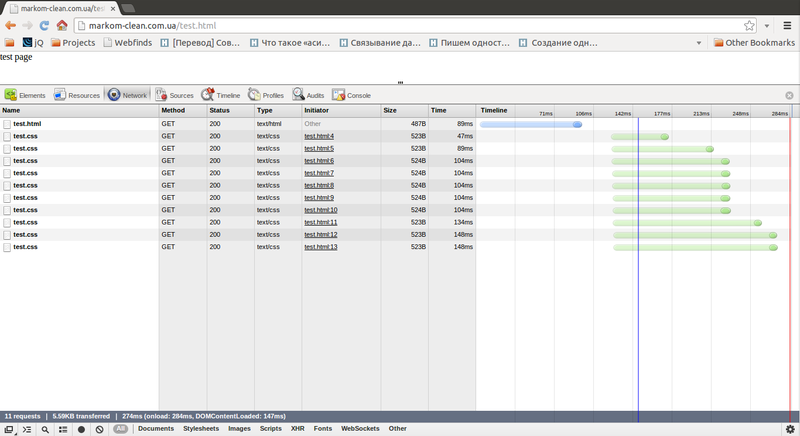Show the console drawer icon
The image size is (800, 436).
pyautogui.click(x=27, y=429)
